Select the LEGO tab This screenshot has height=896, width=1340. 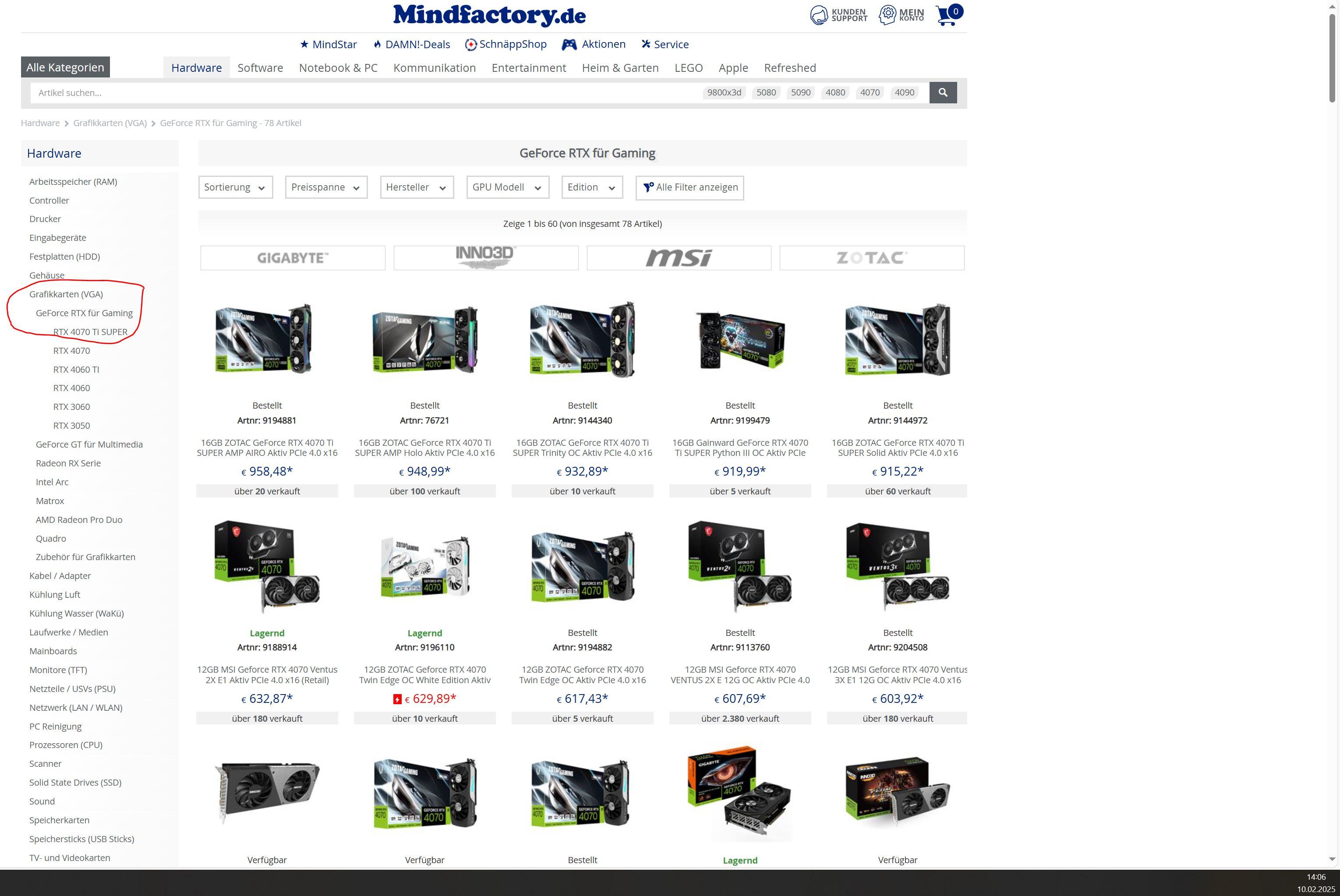(689, 68)
